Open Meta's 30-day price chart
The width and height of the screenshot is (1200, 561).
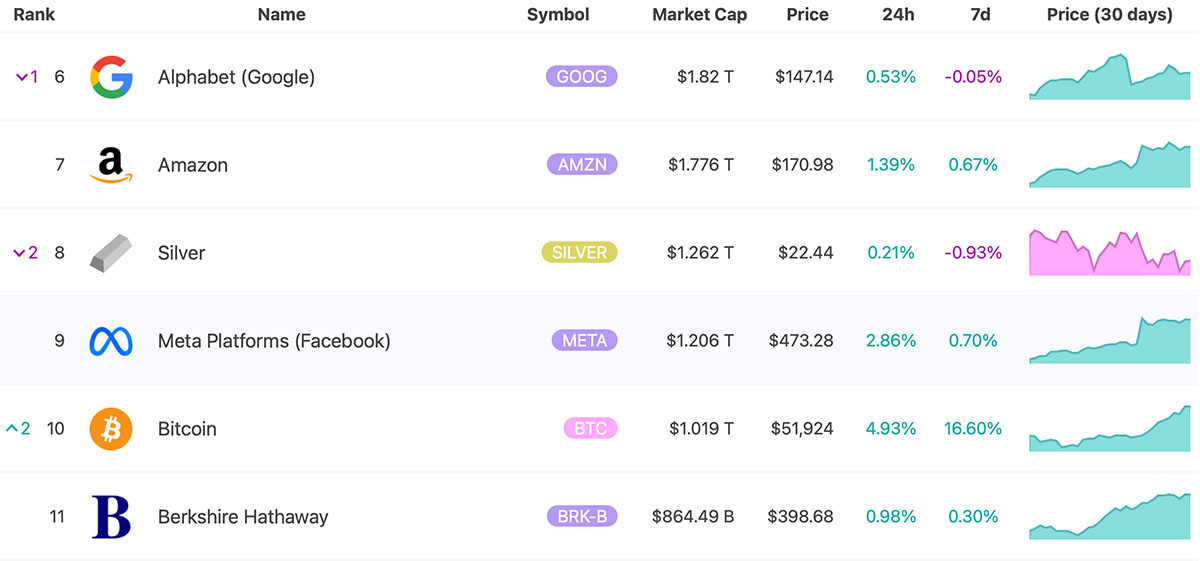(1110, 341)
